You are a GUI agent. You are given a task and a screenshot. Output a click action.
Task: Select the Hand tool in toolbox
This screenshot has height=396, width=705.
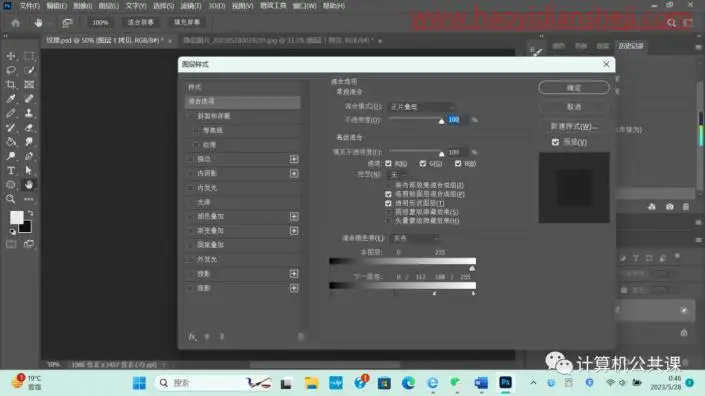29,185
